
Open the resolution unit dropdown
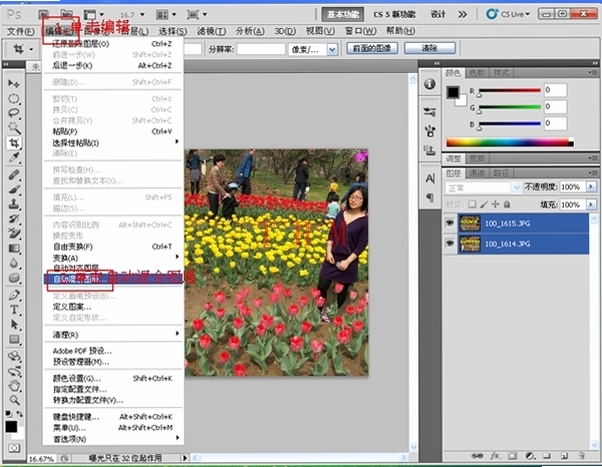332,49
